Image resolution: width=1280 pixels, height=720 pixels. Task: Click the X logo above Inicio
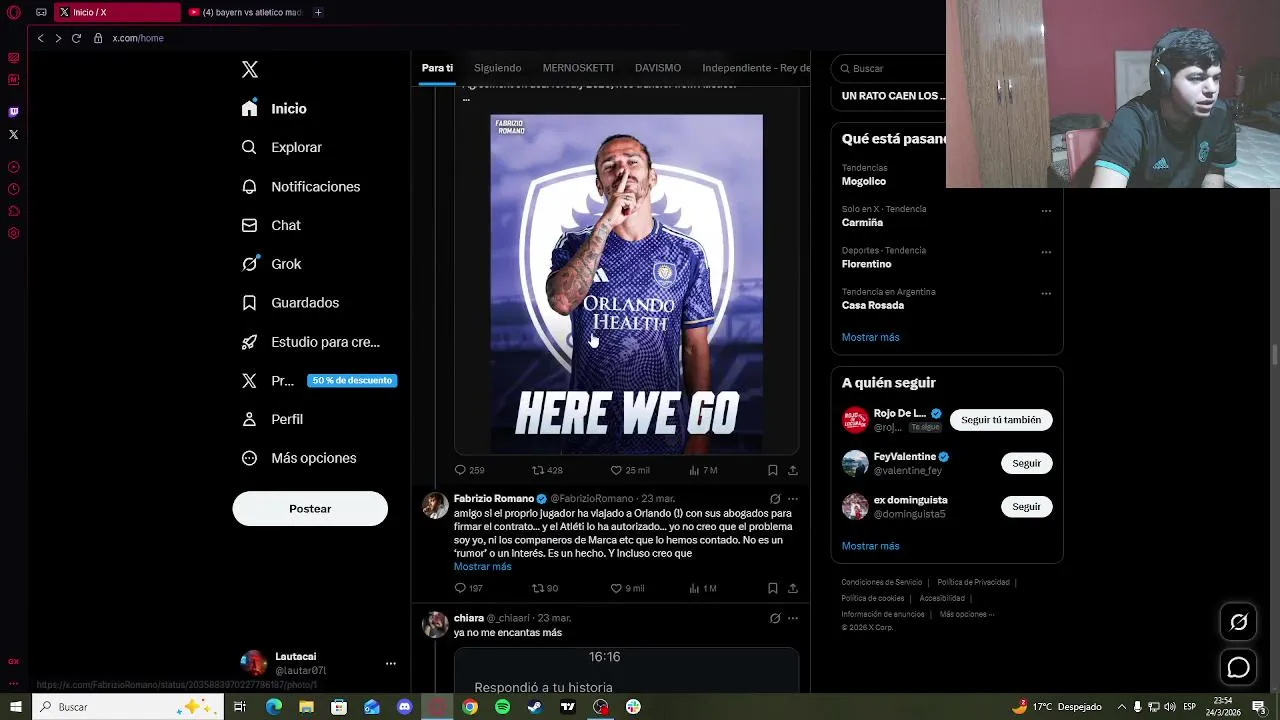pos(250,69)
